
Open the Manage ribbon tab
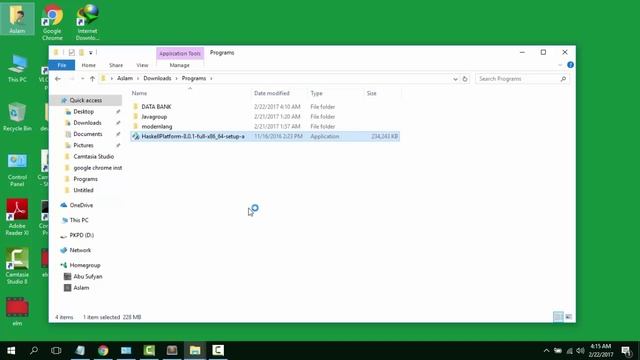pyautogui.click(x=180, y=65)
